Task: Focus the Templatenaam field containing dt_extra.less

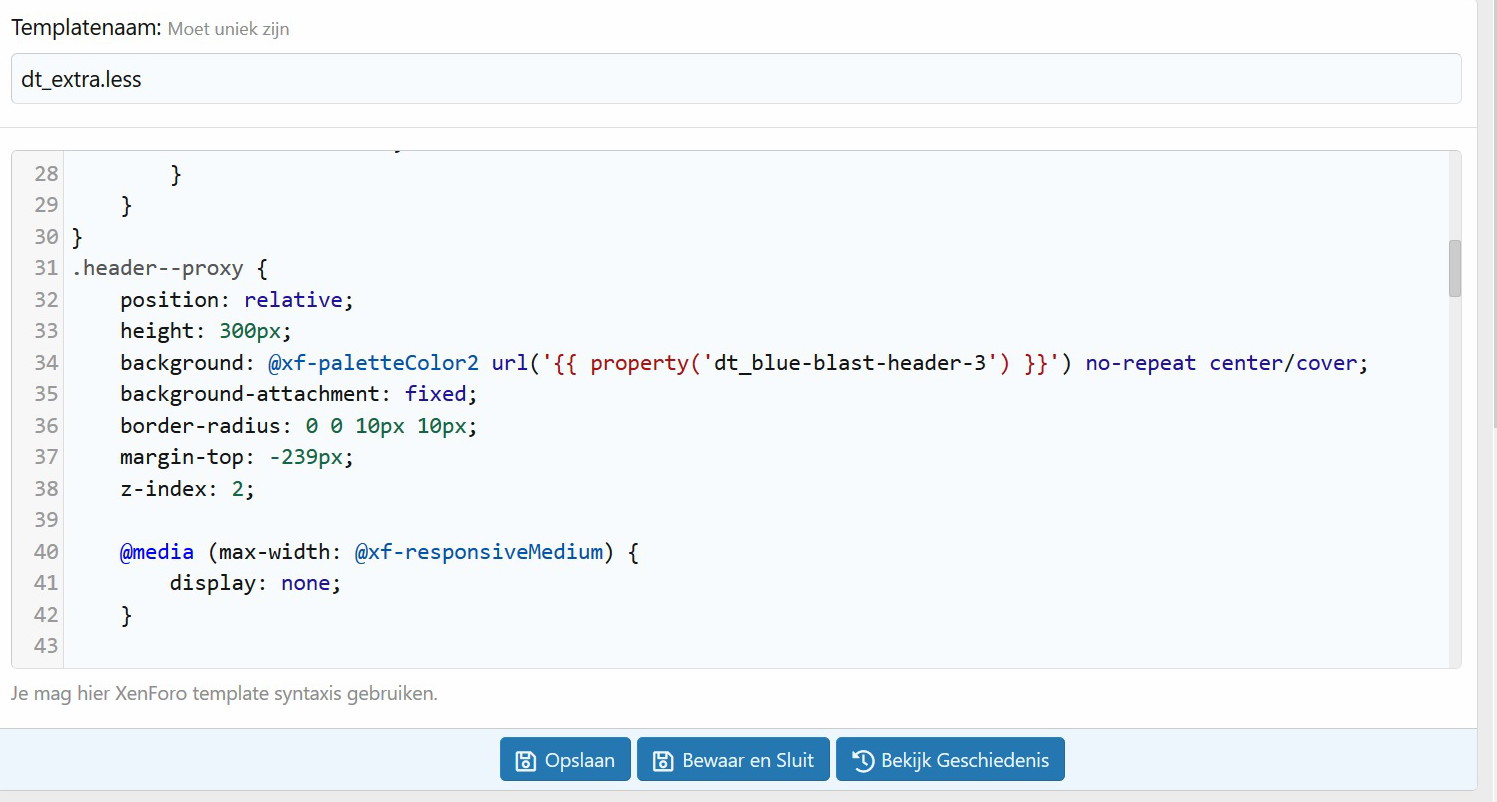Action: 736,79
